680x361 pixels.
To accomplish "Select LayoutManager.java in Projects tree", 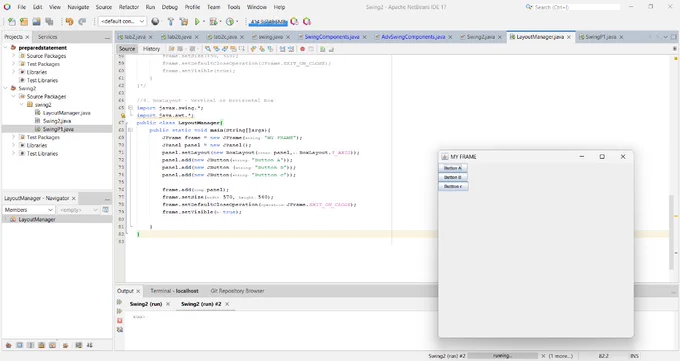I will tap(66, 113).
